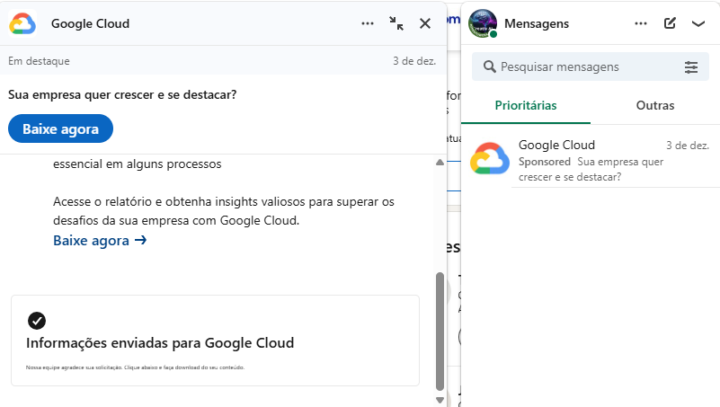
Task: Focus the 'Pesquisar mensagens' search field
Action: pyautogui.click(x=590, y=67)
